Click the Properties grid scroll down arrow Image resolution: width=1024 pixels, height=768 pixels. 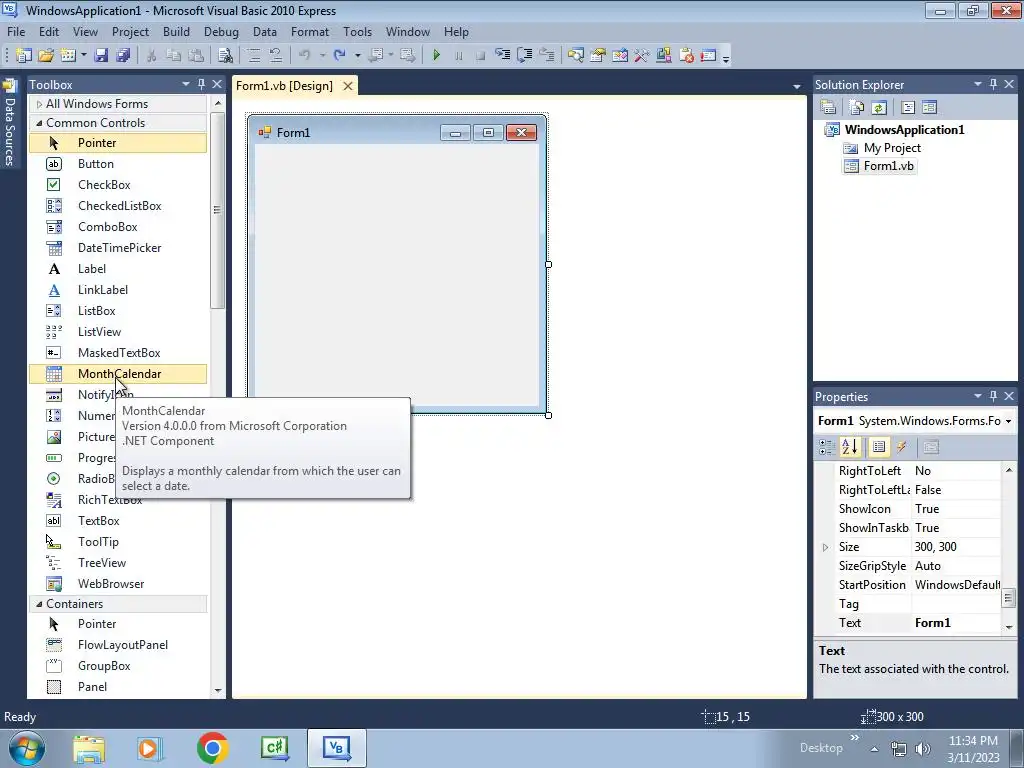click(x=1008, y=626)
